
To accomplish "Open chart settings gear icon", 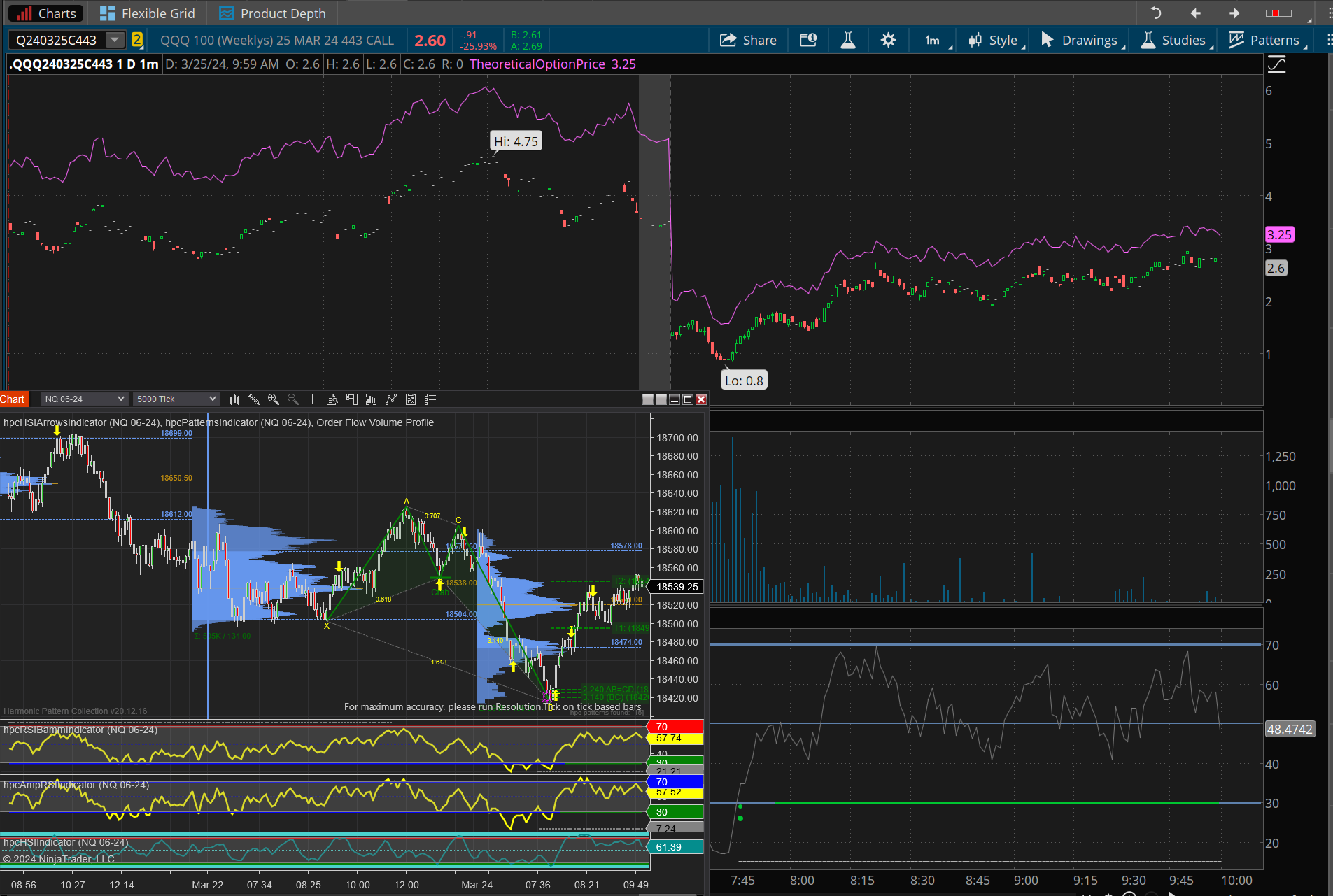I will click(x=888, y=40).
